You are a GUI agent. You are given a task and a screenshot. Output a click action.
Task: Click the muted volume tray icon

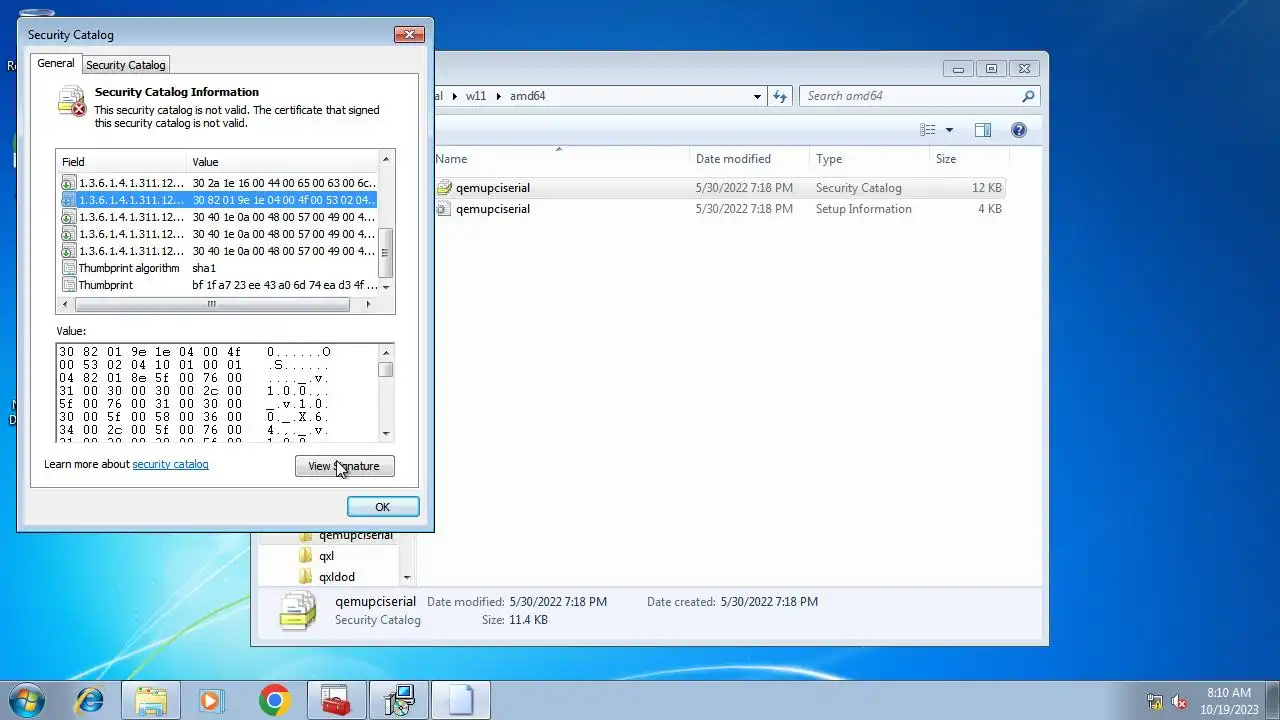pyautogui.click(x=1180, y=701)
